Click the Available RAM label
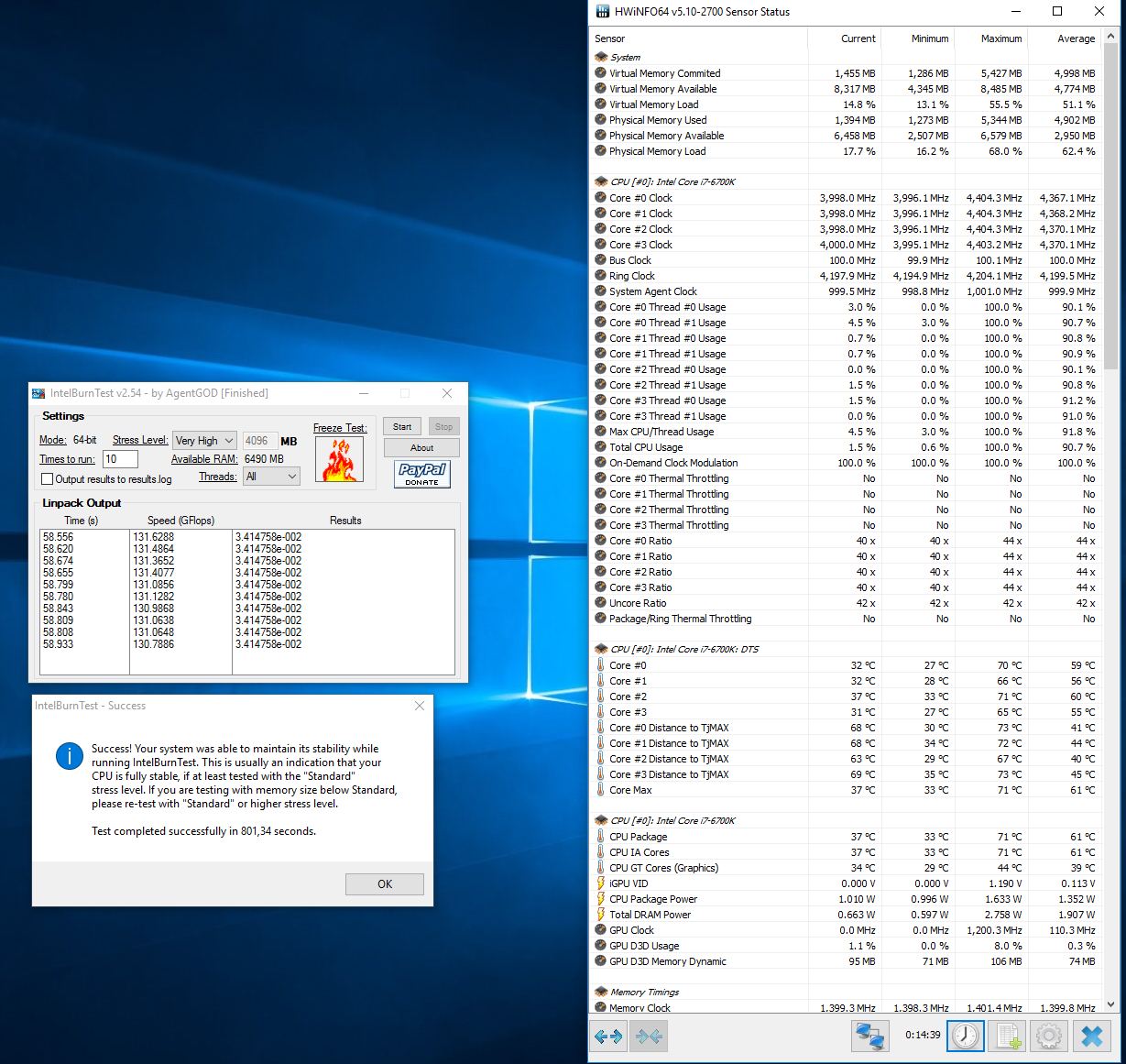The height and width of the screenshot is (1064, 1126). [204, 459]
